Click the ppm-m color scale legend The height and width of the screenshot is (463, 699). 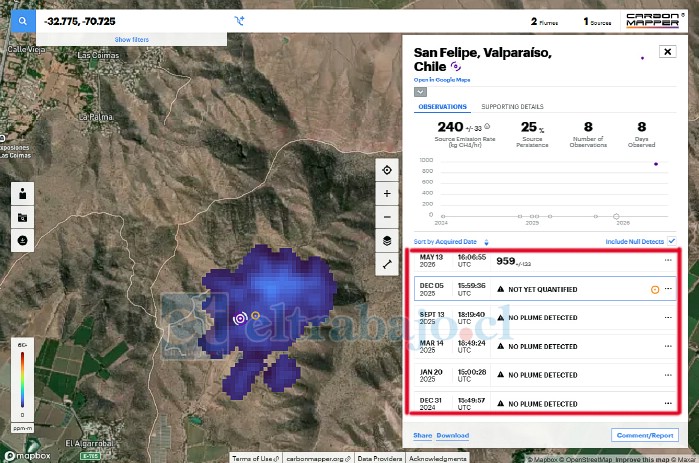[x=22, y=385]
